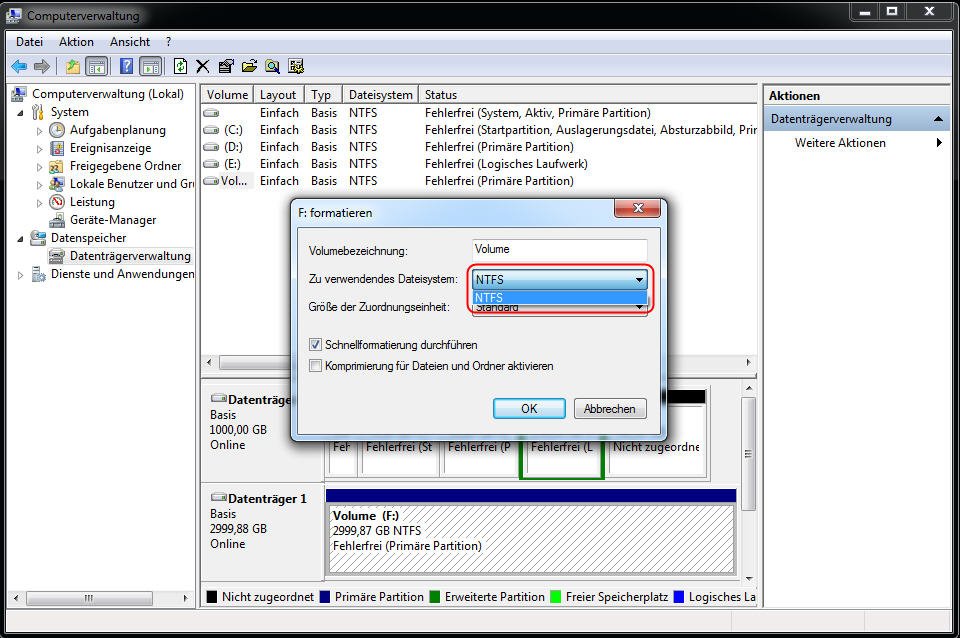The height and width of the screenshot is (638, 960).
Task: Click the Computerverwaltung title bar icon
Action: coord(13,15)
